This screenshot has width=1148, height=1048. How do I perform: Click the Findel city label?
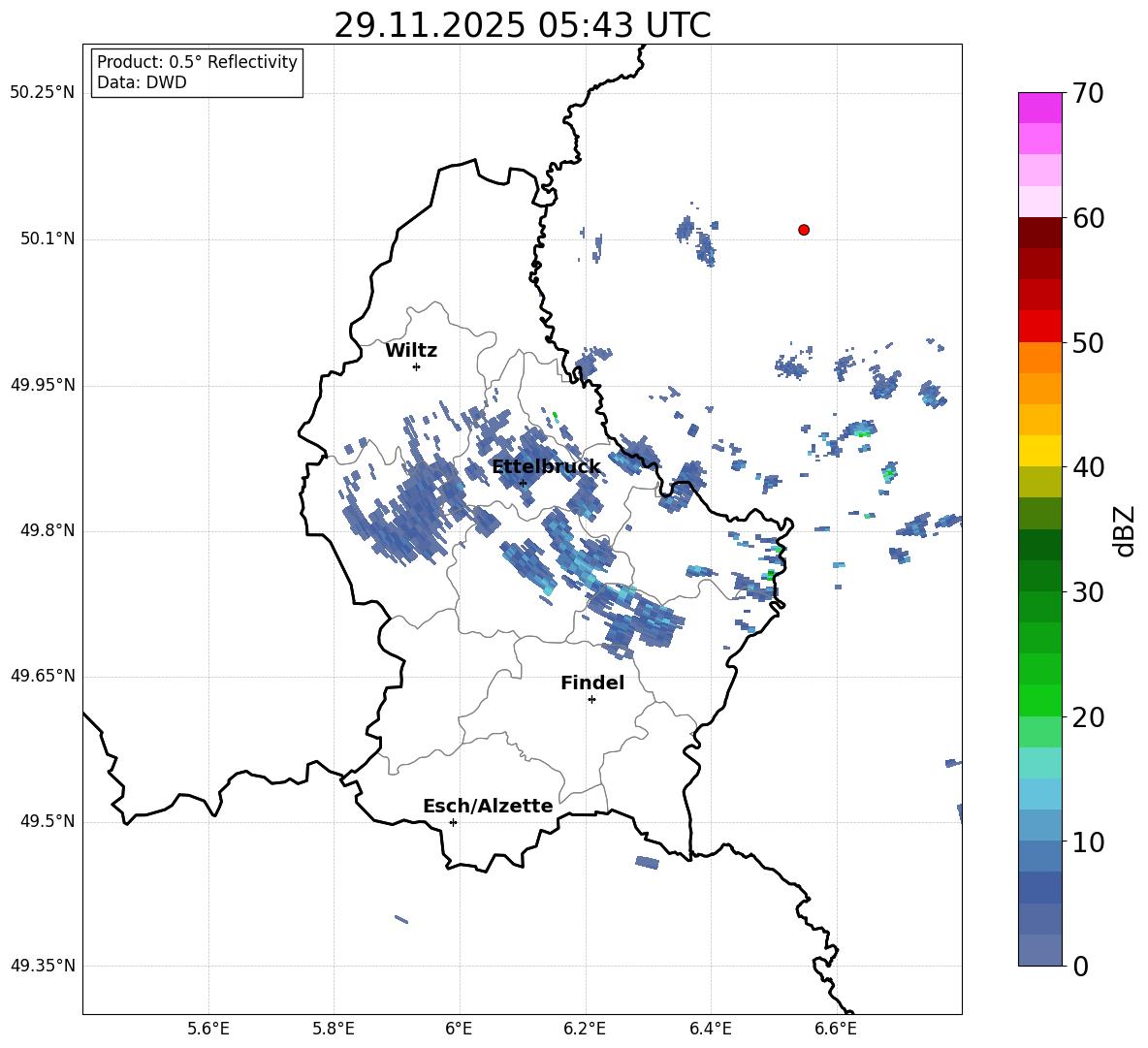point(592,683)
